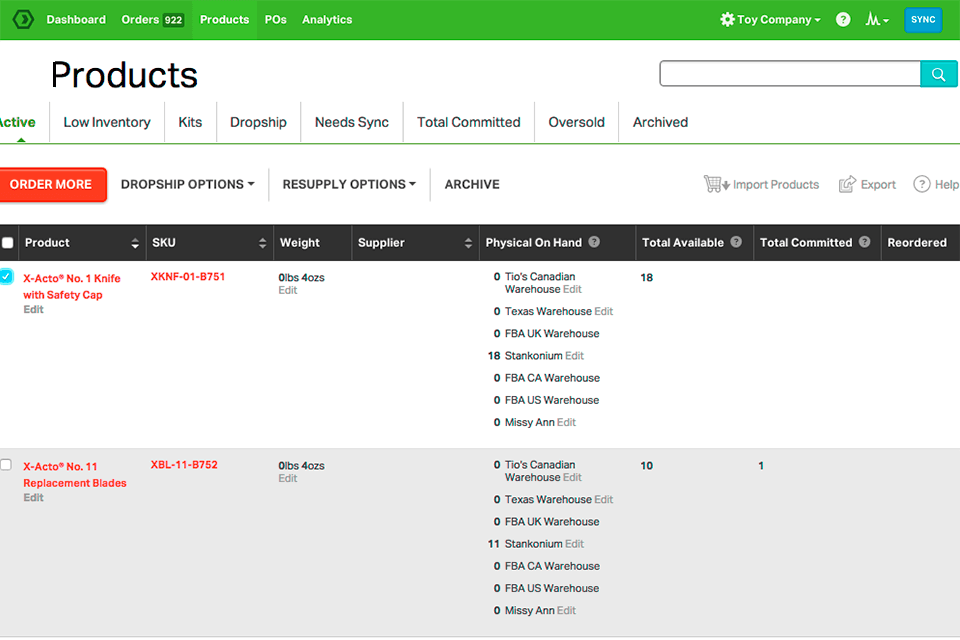Switch to Total Committed tab
The height and width of the screenshot is (640, 960).
tap(468, 122)
